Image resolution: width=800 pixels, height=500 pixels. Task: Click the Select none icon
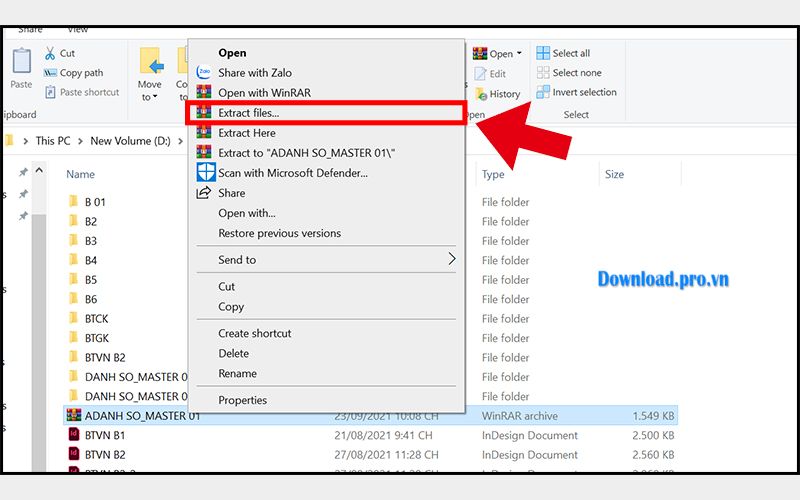tap(543, 72)
